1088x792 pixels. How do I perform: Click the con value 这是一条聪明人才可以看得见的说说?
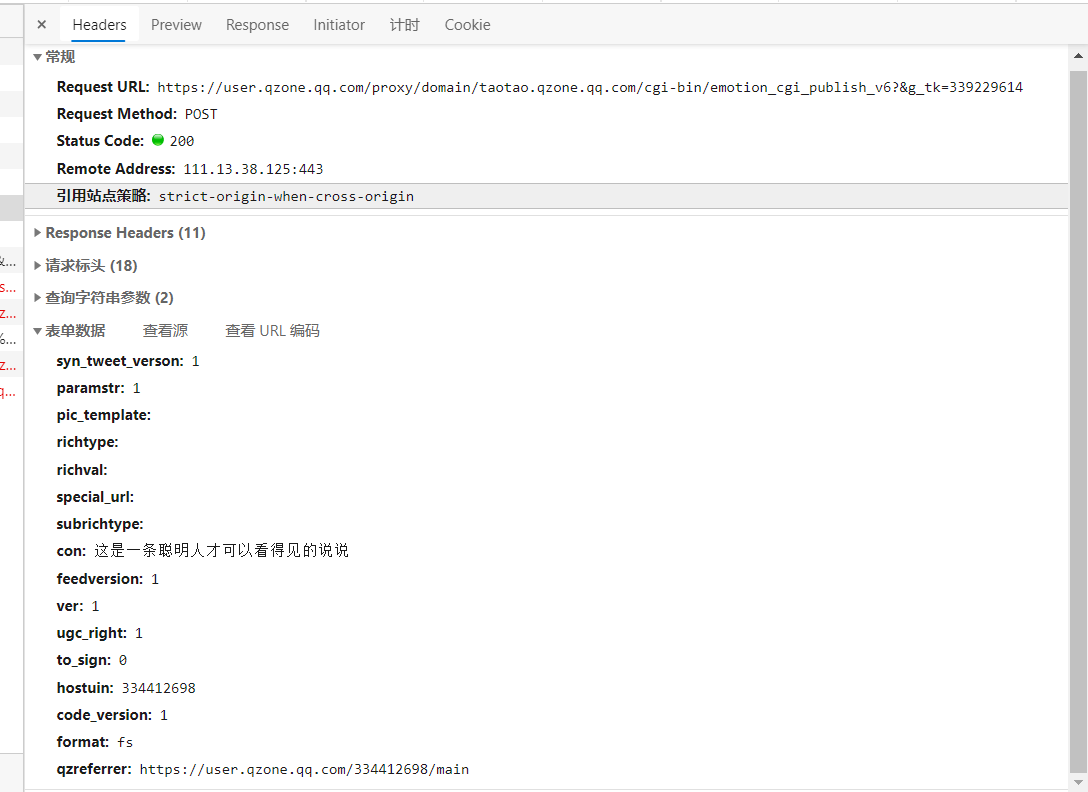pos(221,550)
